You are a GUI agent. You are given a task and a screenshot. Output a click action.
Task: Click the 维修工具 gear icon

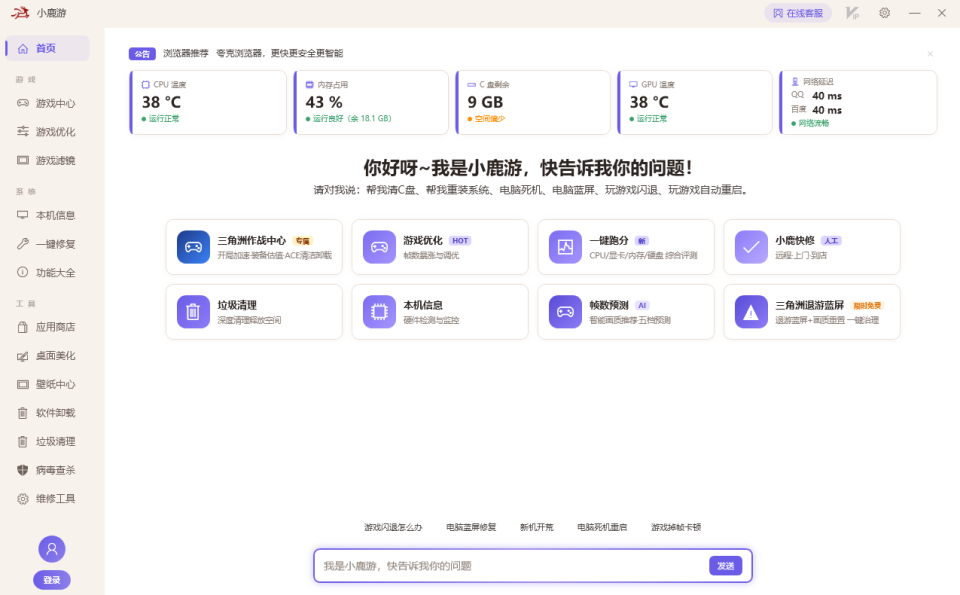23,498
